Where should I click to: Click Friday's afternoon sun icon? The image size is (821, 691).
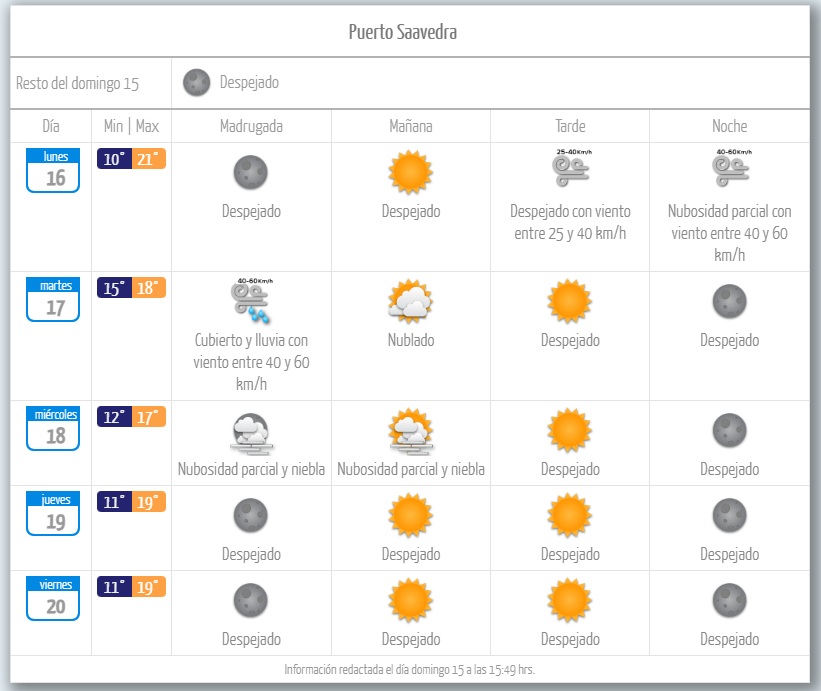570,600
